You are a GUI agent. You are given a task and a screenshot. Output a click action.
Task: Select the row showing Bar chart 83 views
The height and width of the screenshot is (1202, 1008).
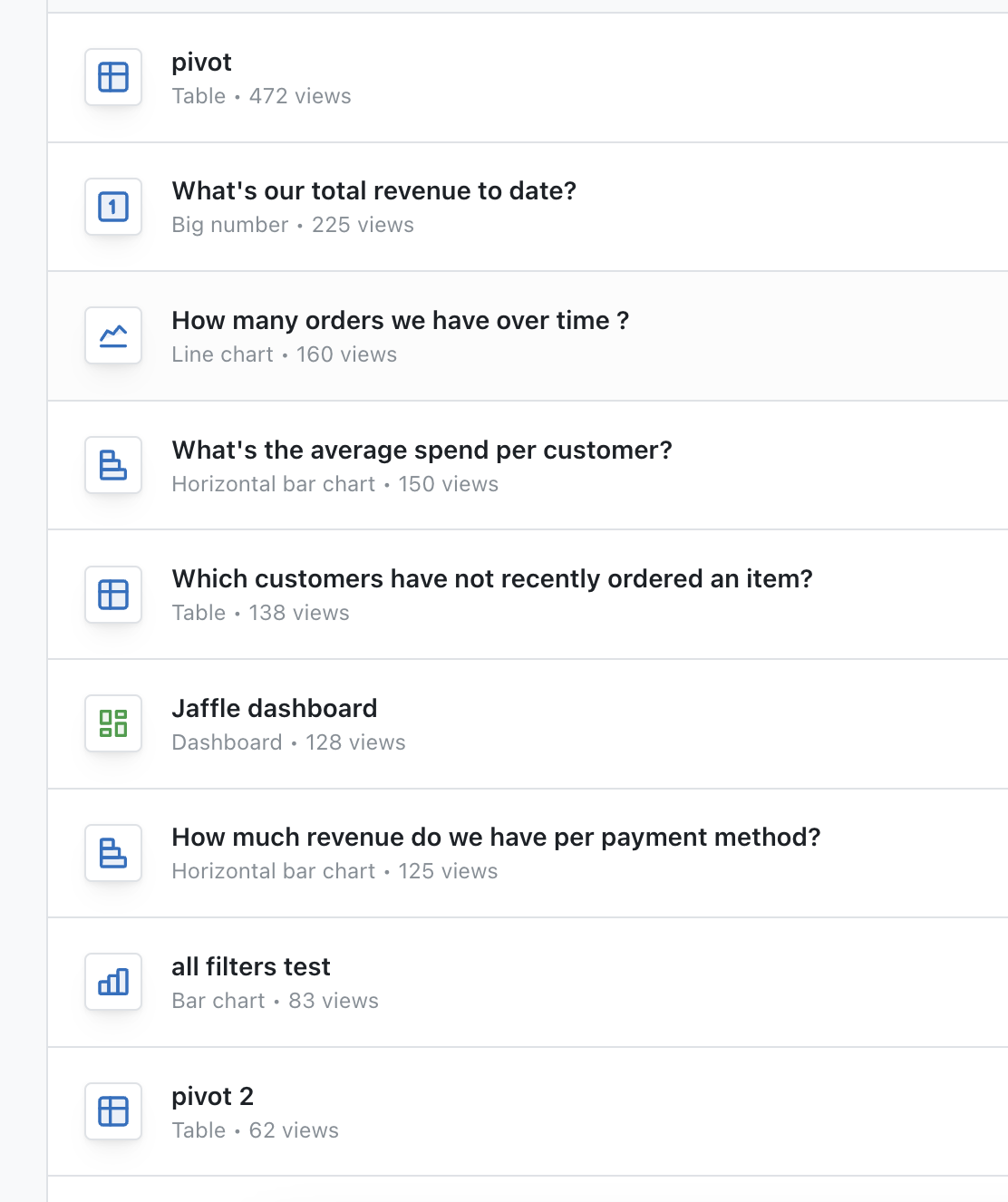point(528,983)
